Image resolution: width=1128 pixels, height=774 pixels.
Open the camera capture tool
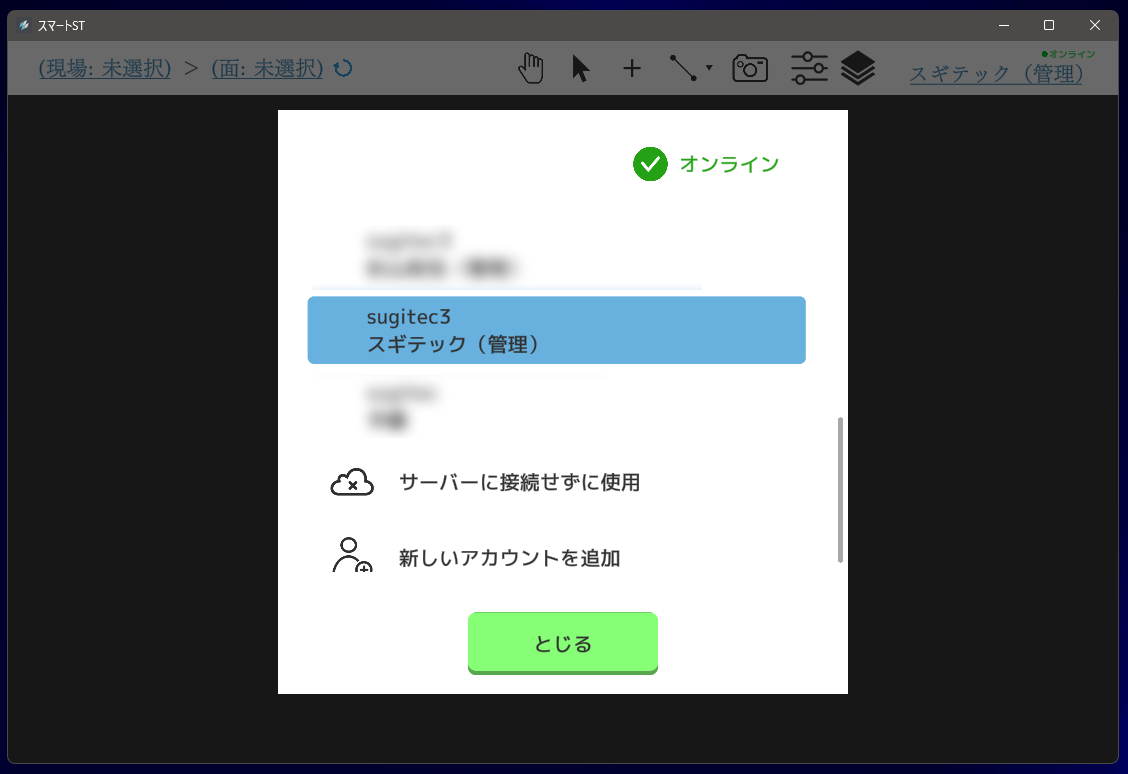[x=750, y=68]
